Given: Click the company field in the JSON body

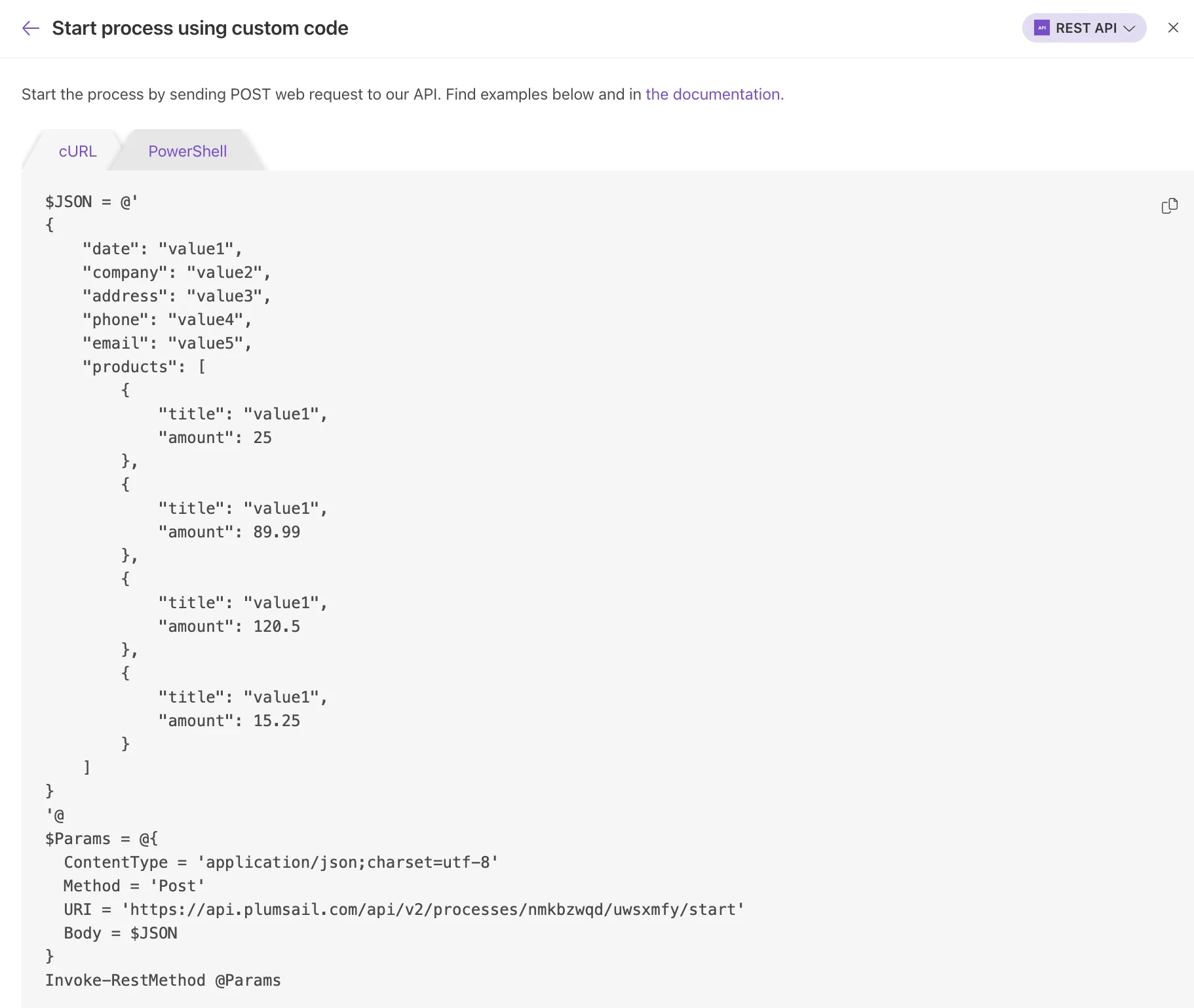Looking at the screenshot, I should (x=177, y=272).
